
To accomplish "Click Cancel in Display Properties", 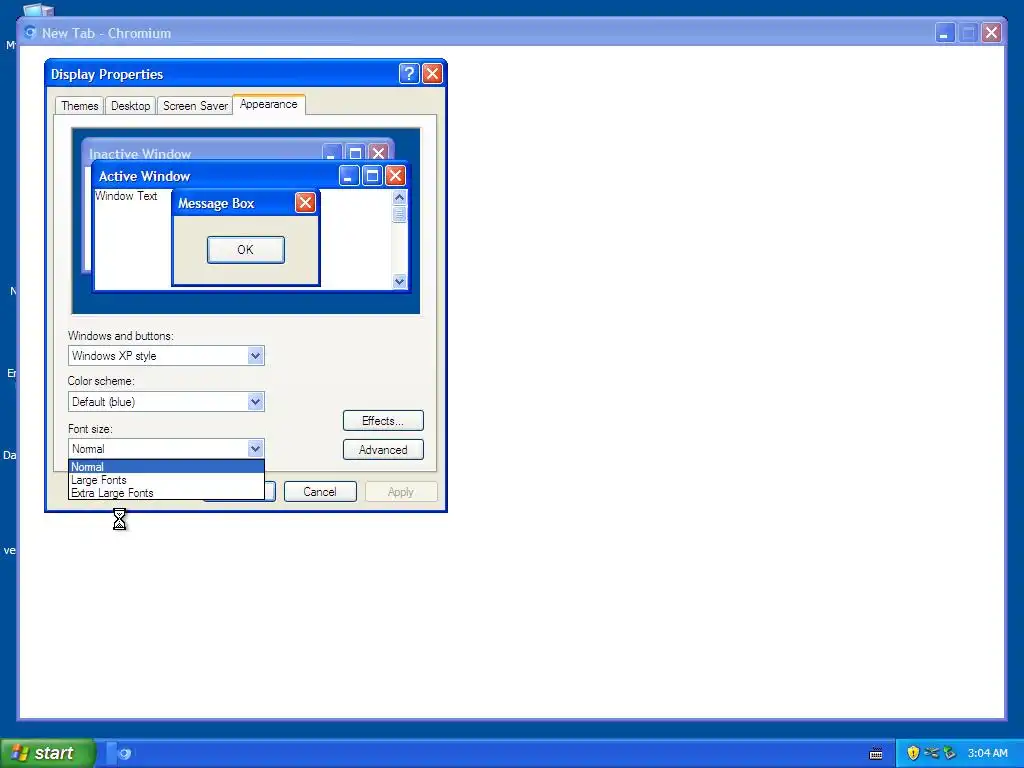I will point(320,492).
